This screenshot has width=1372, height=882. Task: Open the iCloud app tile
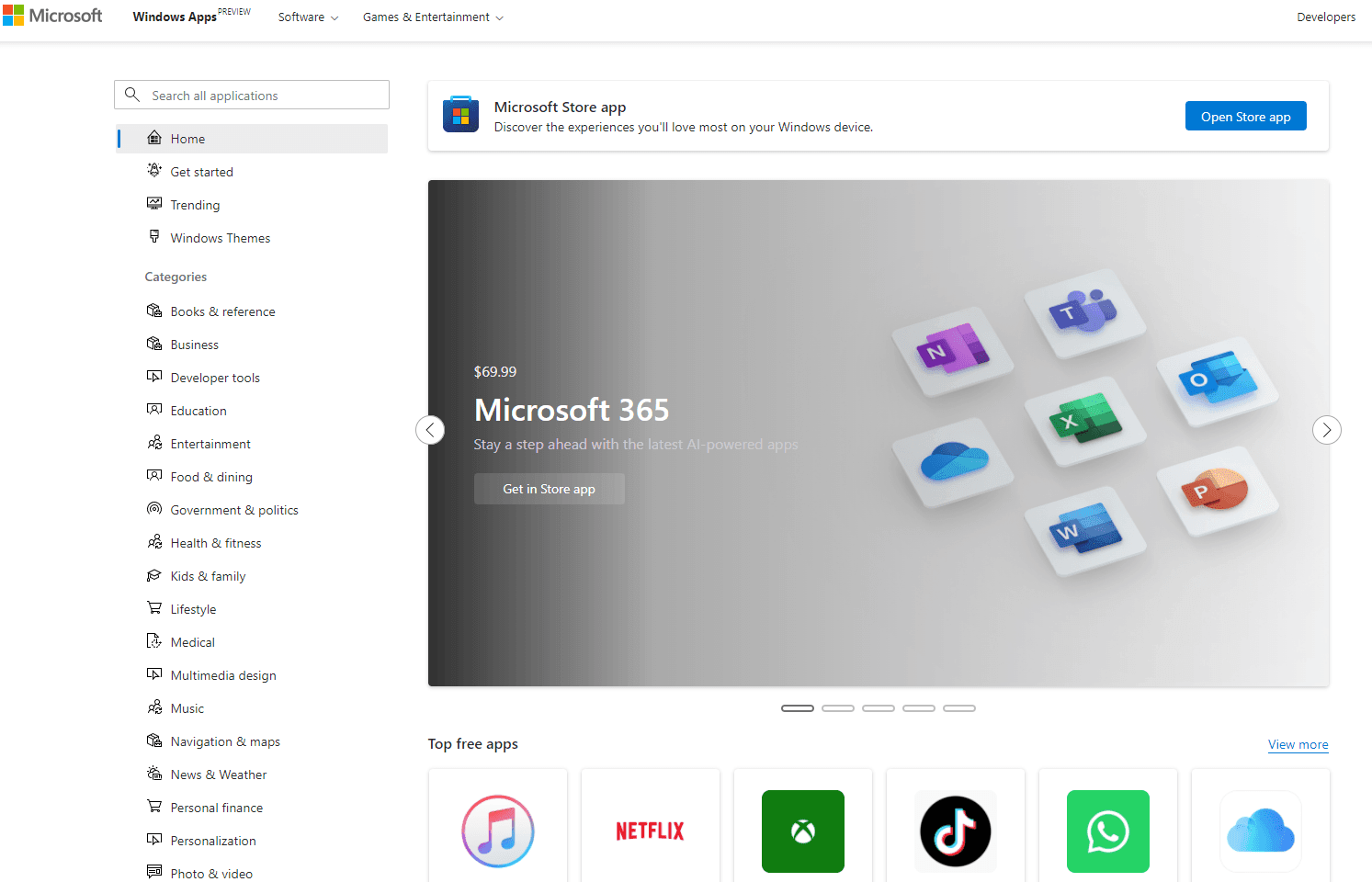(1261, 826)
